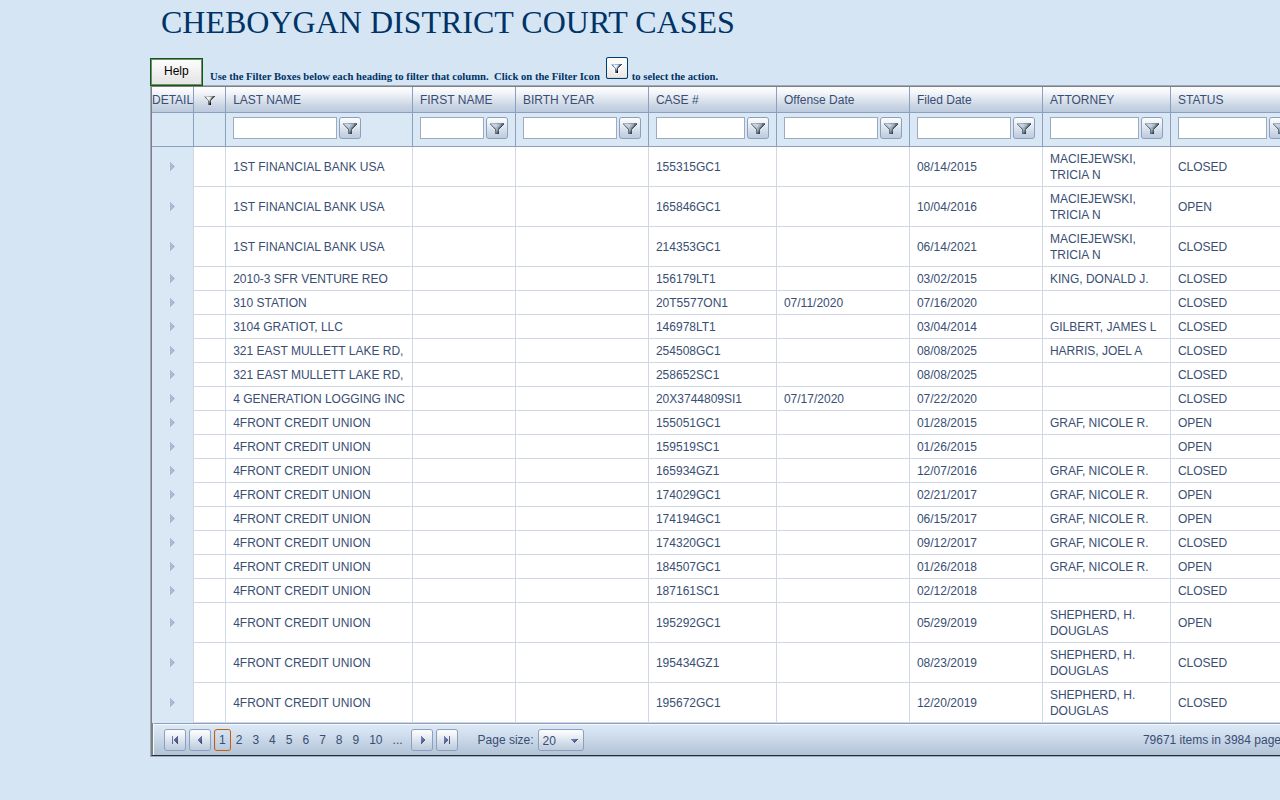This screenshot has height=800, width=1280.
Task: Sort by Filed Date column header
Action: 944,100
